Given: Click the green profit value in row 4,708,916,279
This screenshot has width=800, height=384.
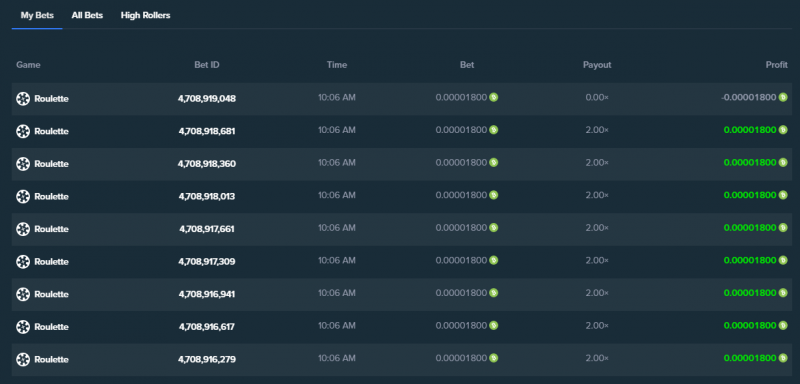Looking at the screenshot, I should (x=750, y=359).
